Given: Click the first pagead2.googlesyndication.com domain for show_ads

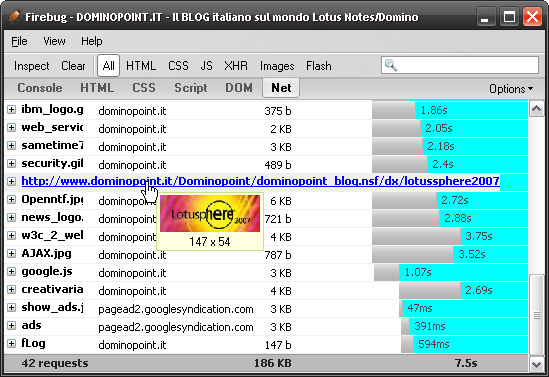Looking at the screenshot, I should click(x=176, y=309).
